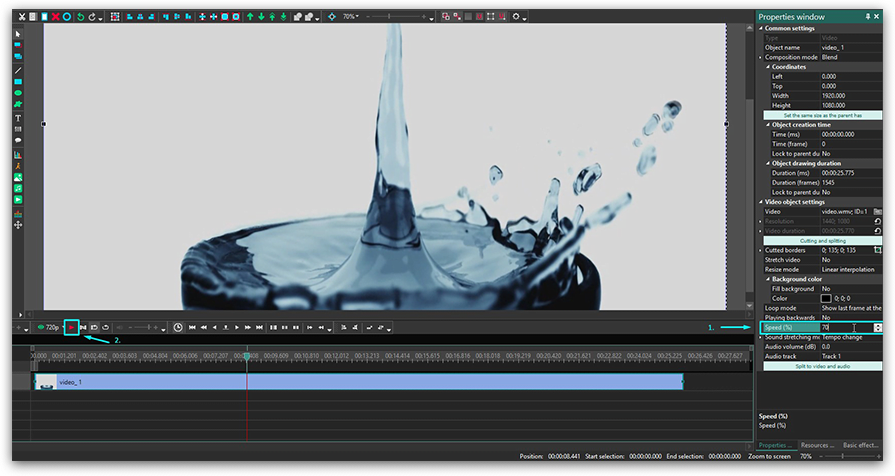This screenshot has width=895, height=476.
Task: Collapse the Common settings section
Action: [761, 28]
